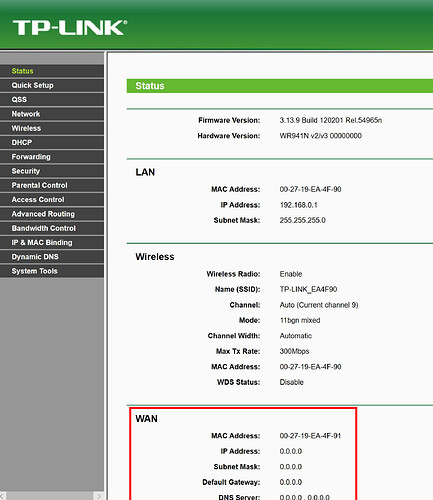
Task: Select QSS in the sidebar
Action: coord(52,100)
